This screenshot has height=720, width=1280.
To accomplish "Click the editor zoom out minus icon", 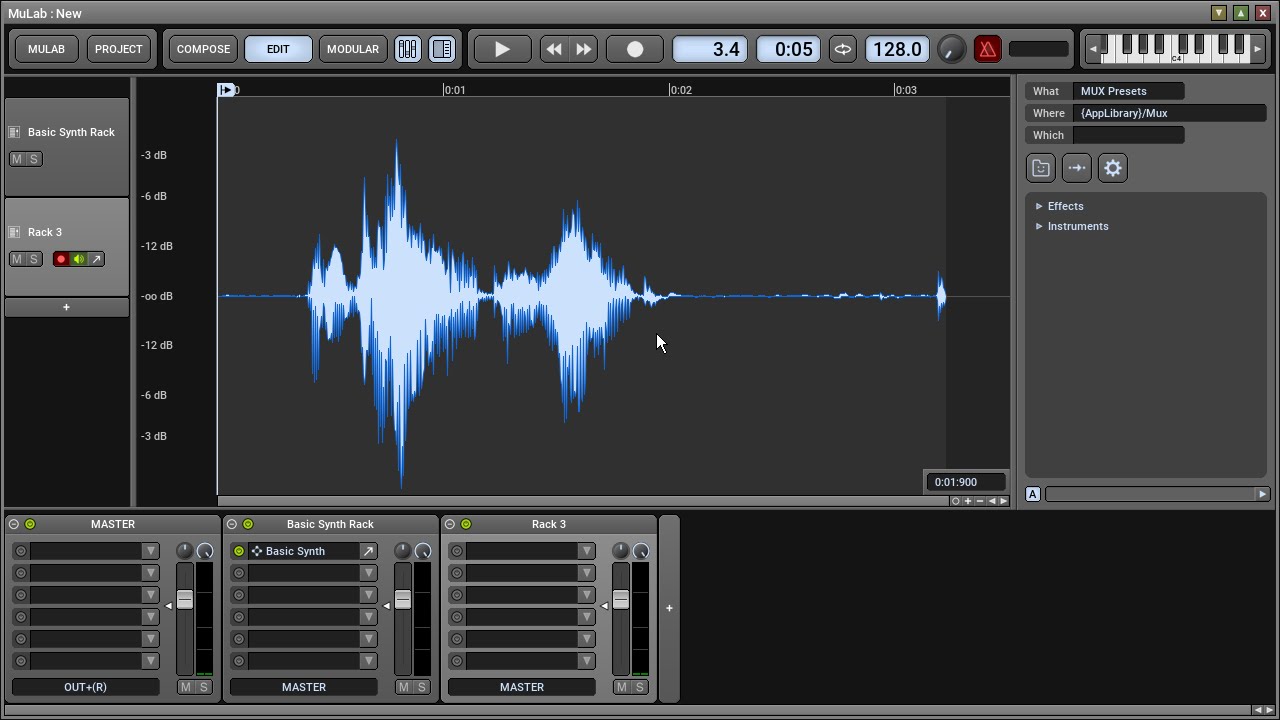I will tap(979, 501).
